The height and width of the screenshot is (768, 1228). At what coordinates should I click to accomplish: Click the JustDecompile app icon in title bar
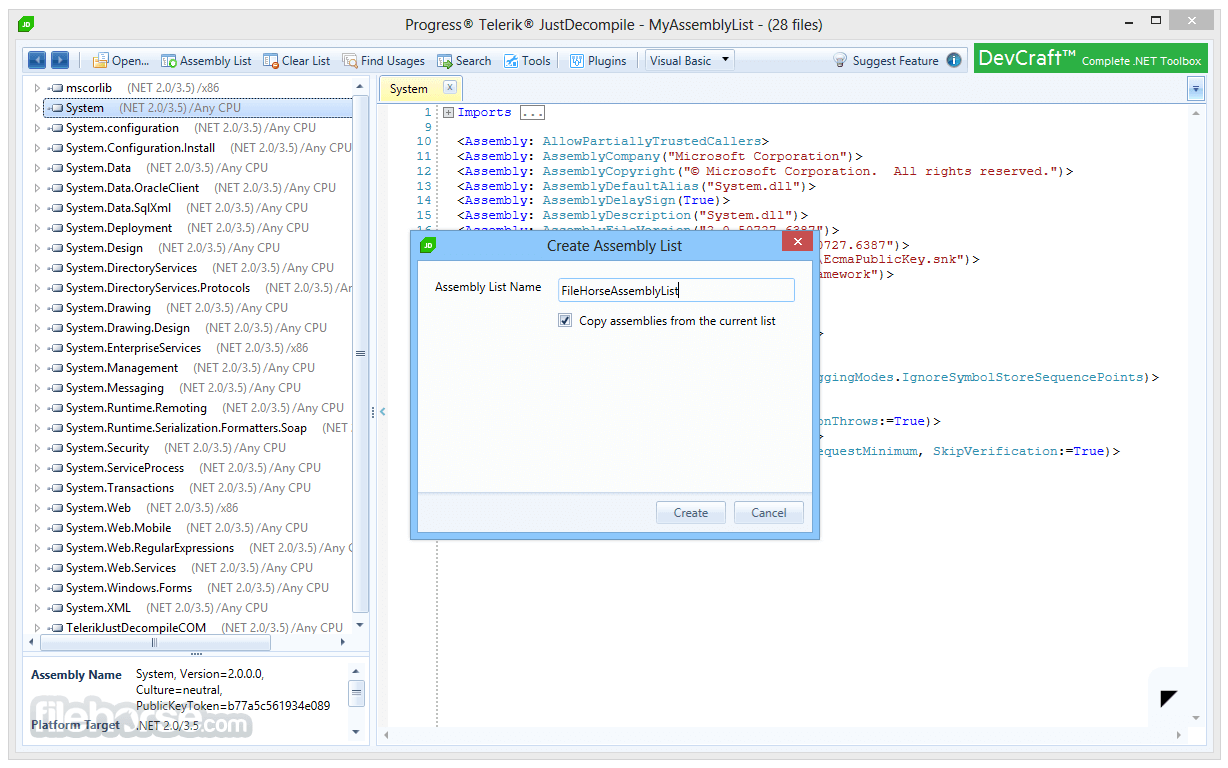[x=26, y=24]
